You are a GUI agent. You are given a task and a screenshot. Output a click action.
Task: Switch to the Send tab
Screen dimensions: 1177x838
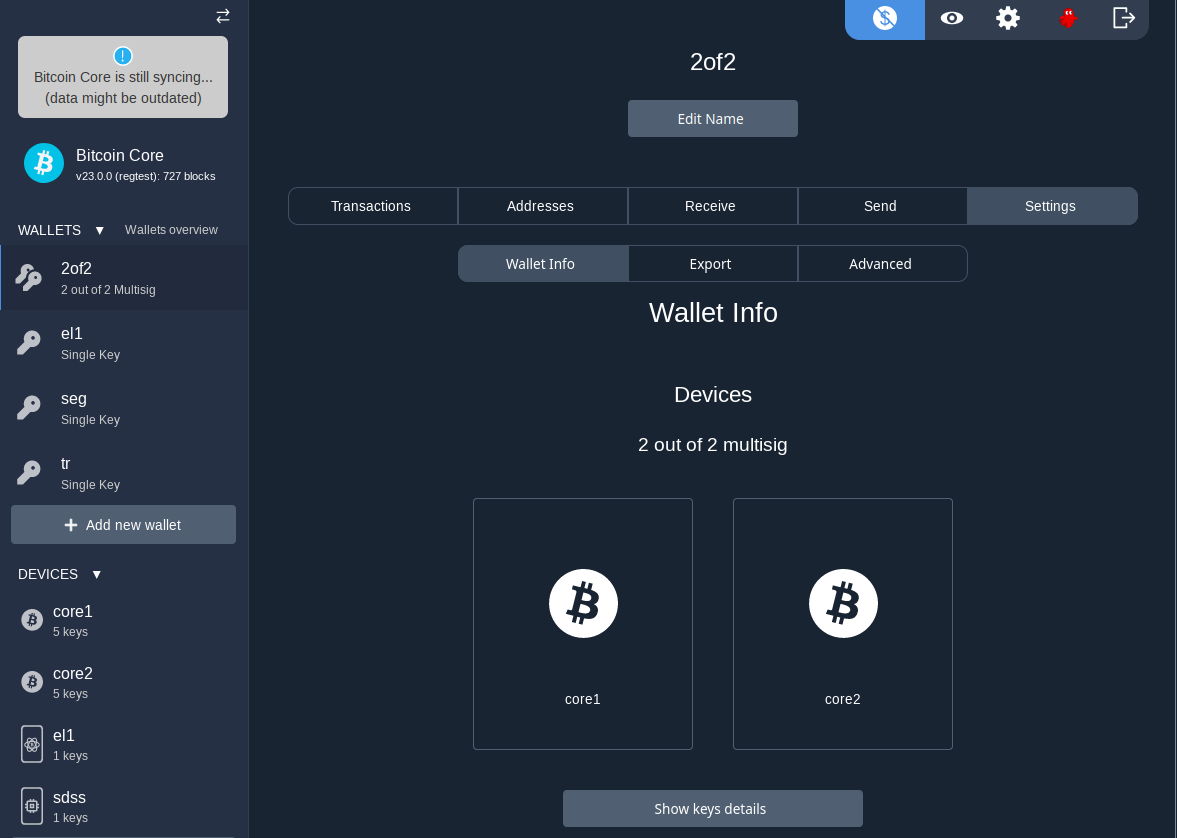tap(882, 206)
